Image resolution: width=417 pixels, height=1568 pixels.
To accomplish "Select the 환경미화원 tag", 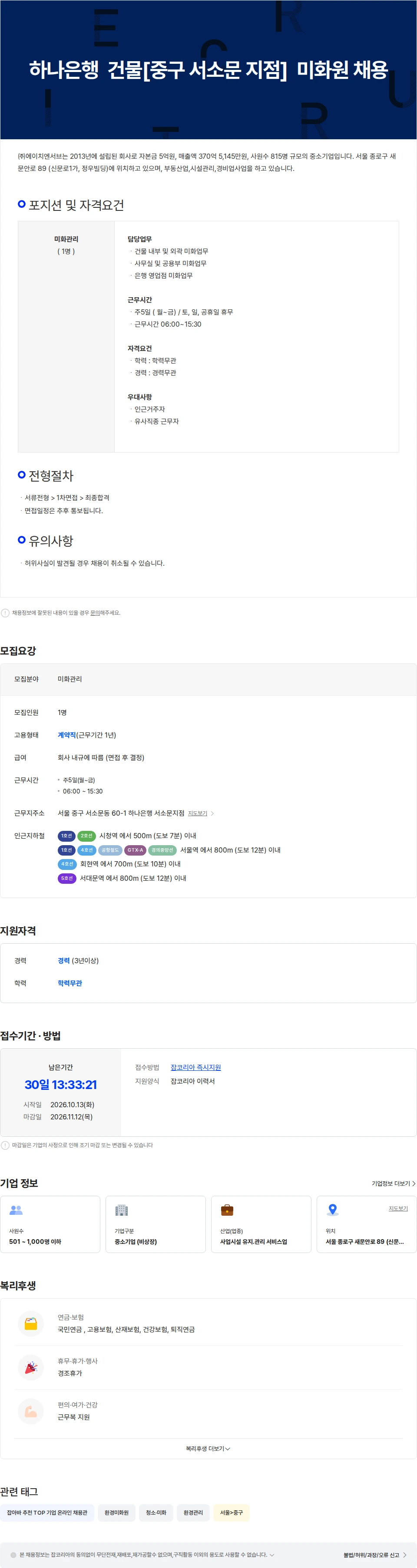I will [x=116, y=1512].
